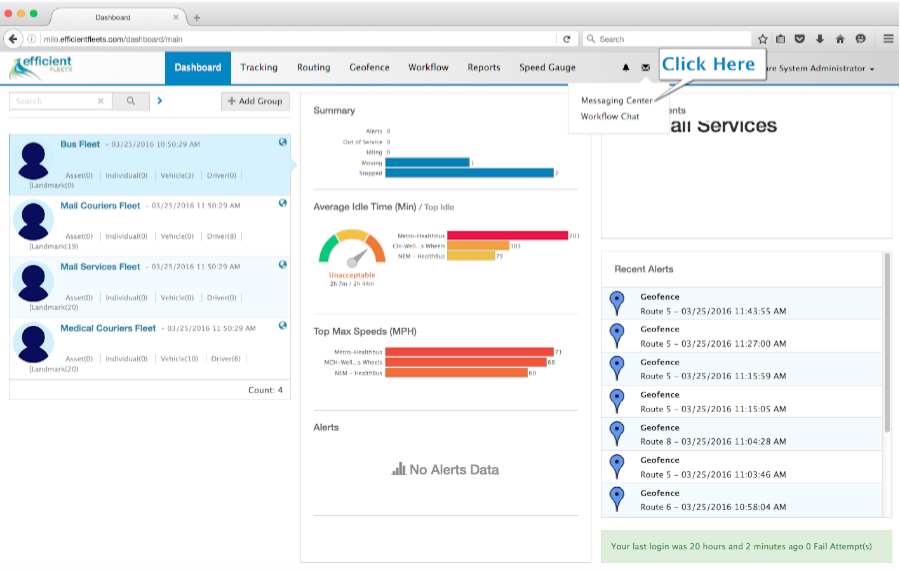Click Mail Couriers Fleet avatar icon

click(x=33, y=221)
